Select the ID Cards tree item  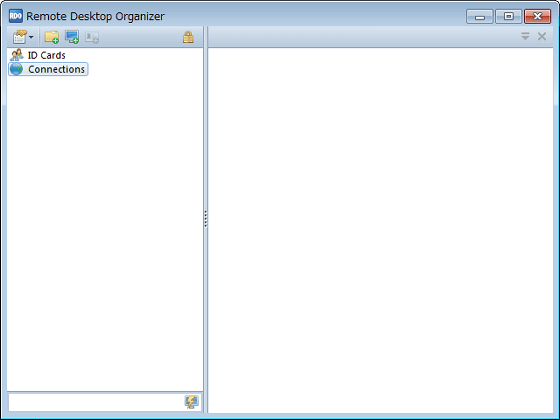pos(38,55)
